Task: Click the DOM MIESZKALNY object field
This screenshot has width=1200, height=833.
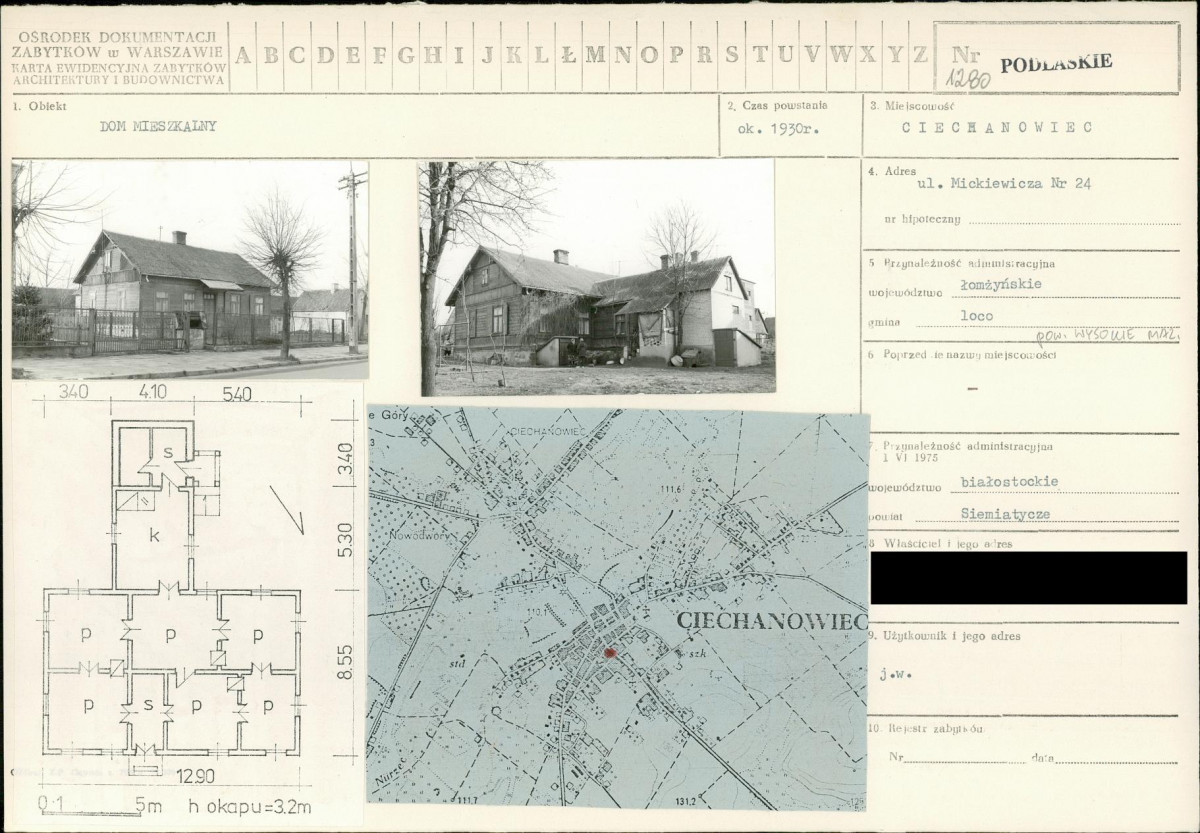Action: pyautogui.click(x=159, y=127)
